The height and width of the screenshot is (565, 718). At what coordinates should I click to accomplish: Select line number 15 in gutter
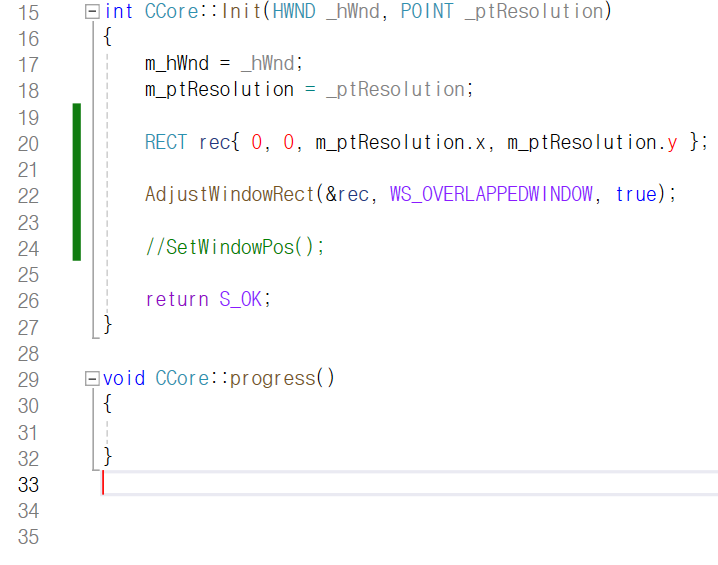click(28, 12)
